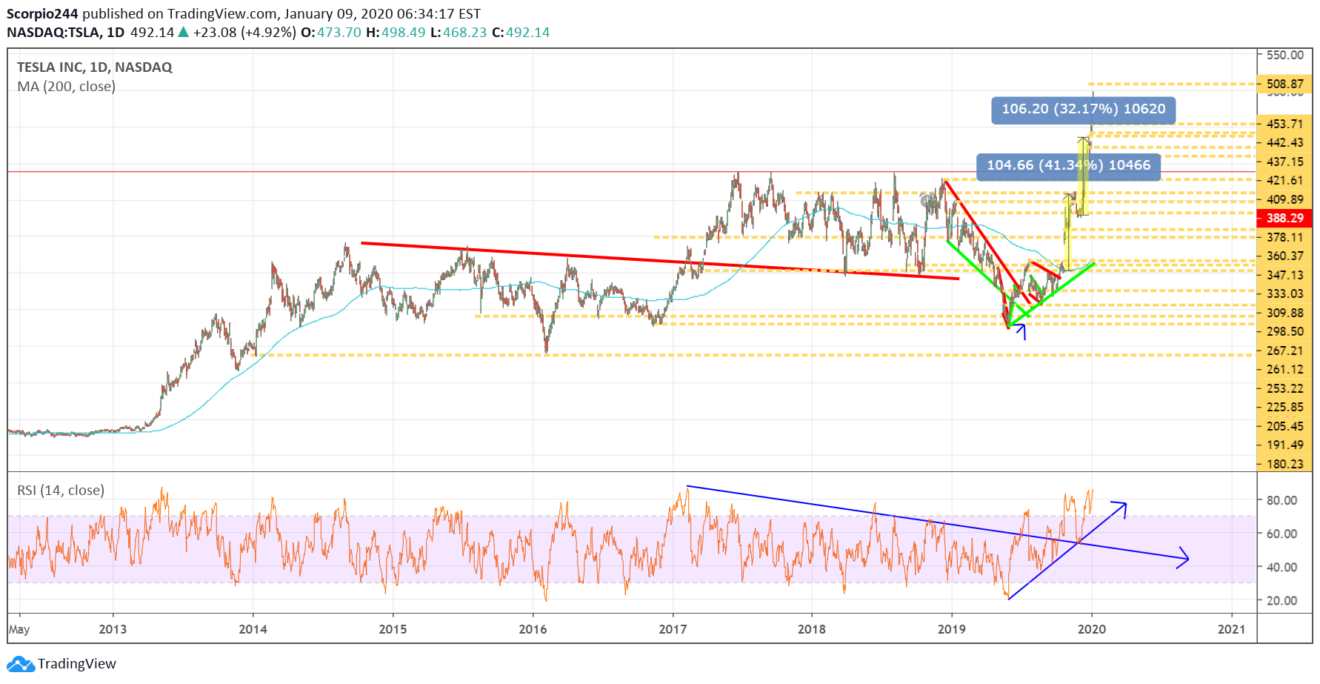Click the '104.66 (41.34%) 10466' measurement label
The height and width of the screenshot is (684, 1320).
(1067, 166)
